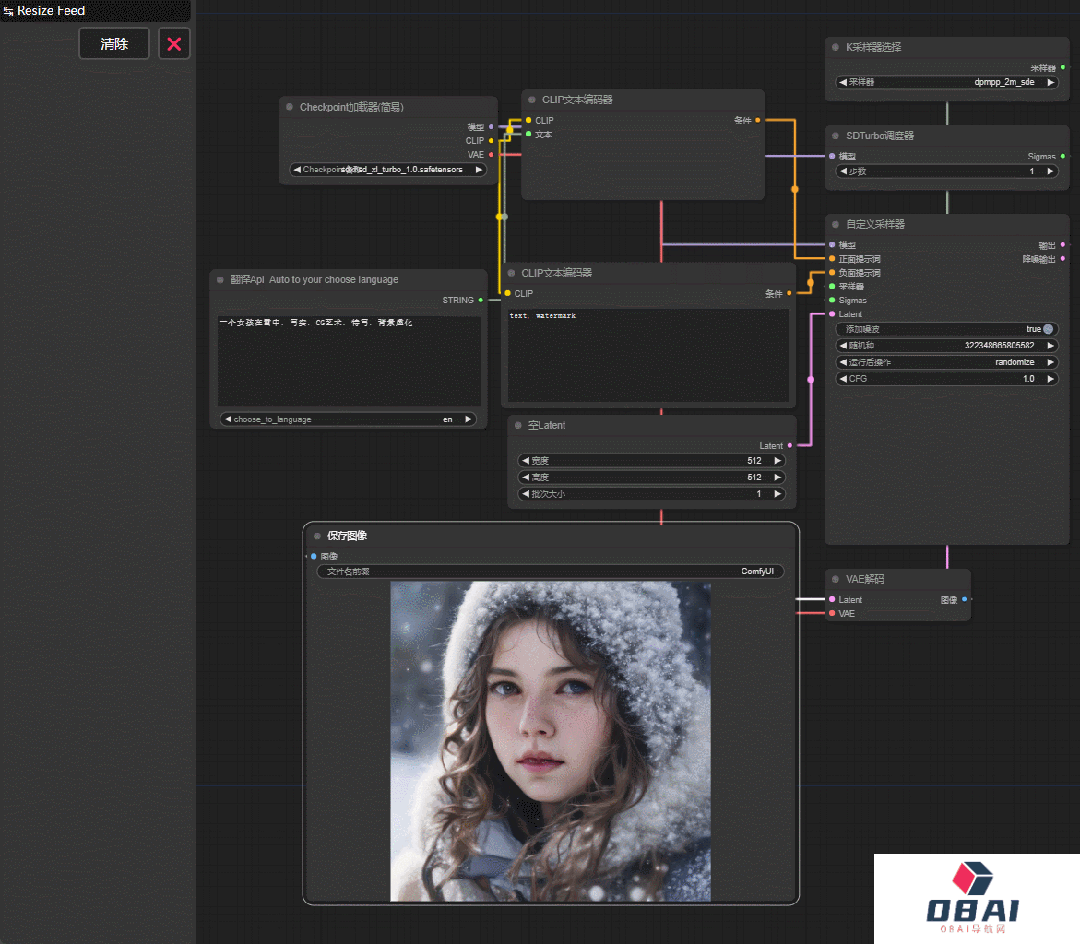Close the image feed with red X

pyautogui.click(x=174, y=44)
